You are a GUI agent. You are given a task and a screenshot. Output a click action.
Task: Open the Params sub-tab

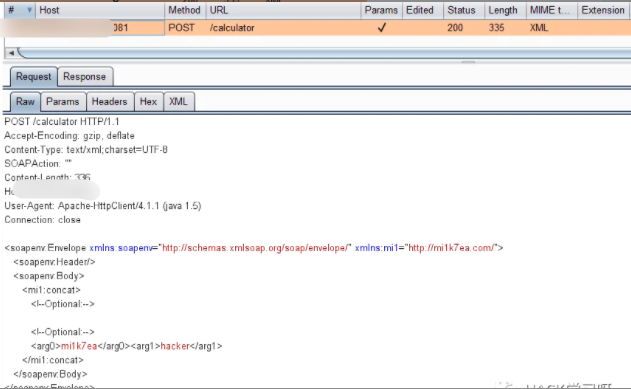click(x=62, y=102)
